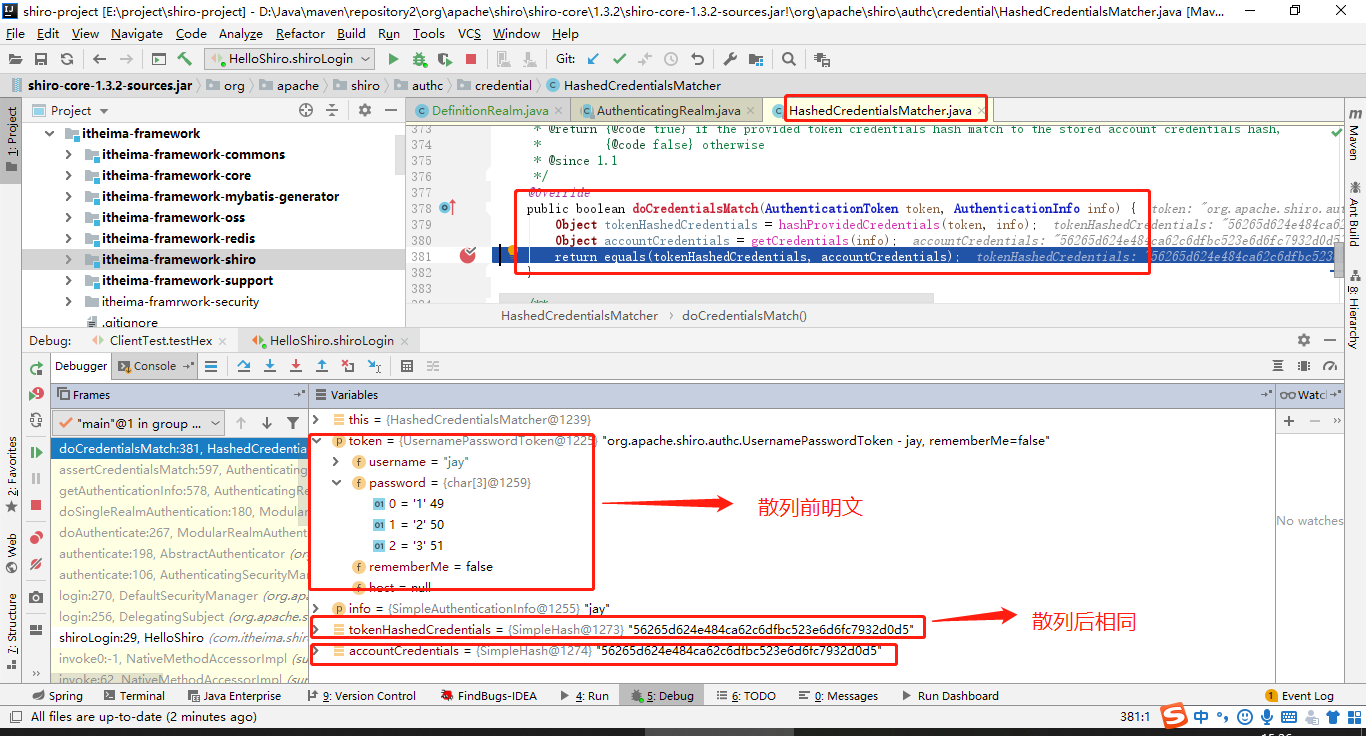Switch to the Console debug tab
Viewport: 1366px width, 736px height.
pyautogui.click(x=155, y=366)
